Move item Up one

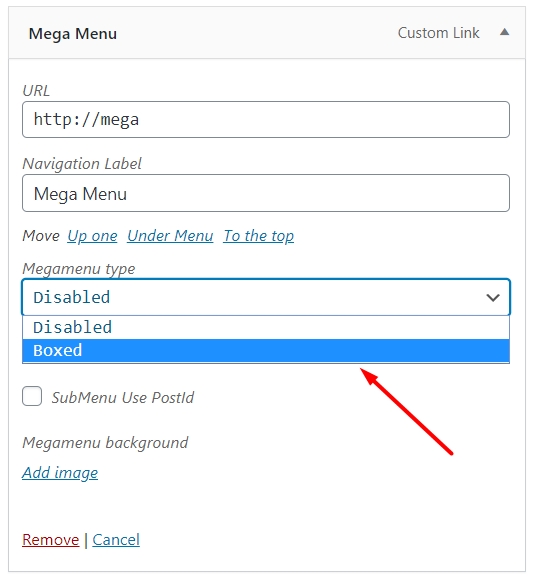click(x=92, y=236)
